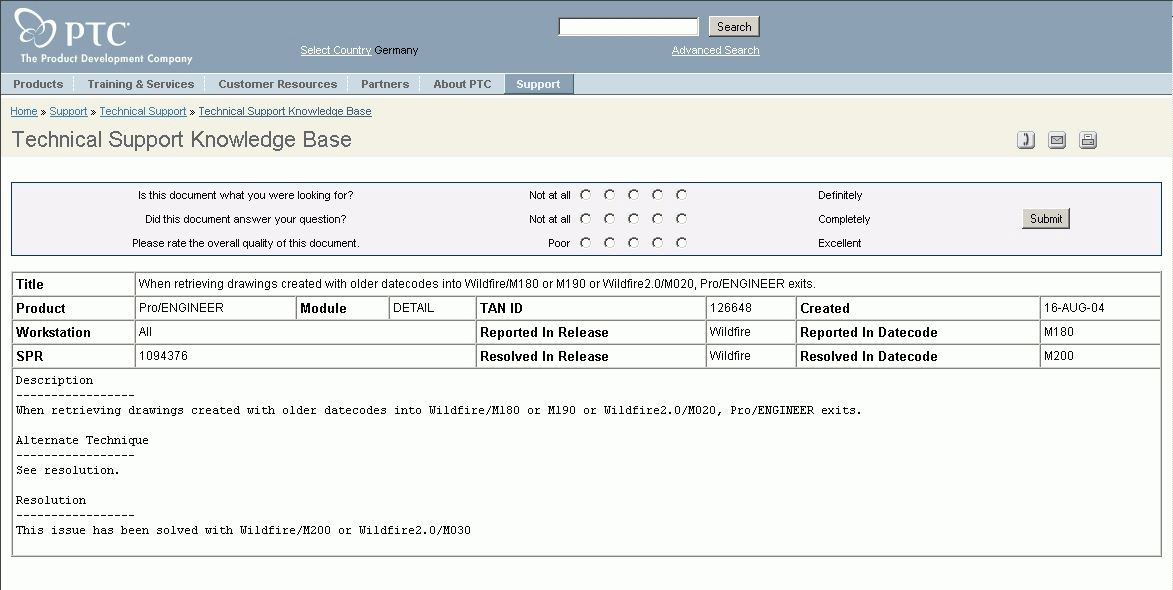Click the Reported In Release value 'Wildfire'
1173x590 pixels.
click(x=729, y=332)
